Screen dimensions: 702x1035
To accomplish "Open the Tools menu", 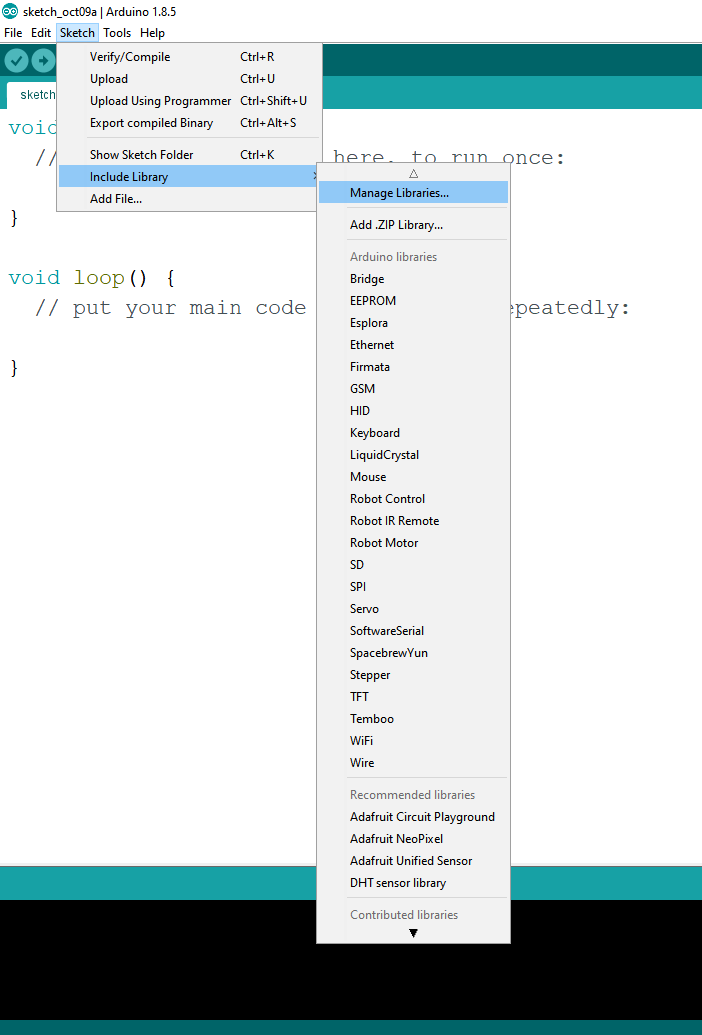I will click(117, 33).
